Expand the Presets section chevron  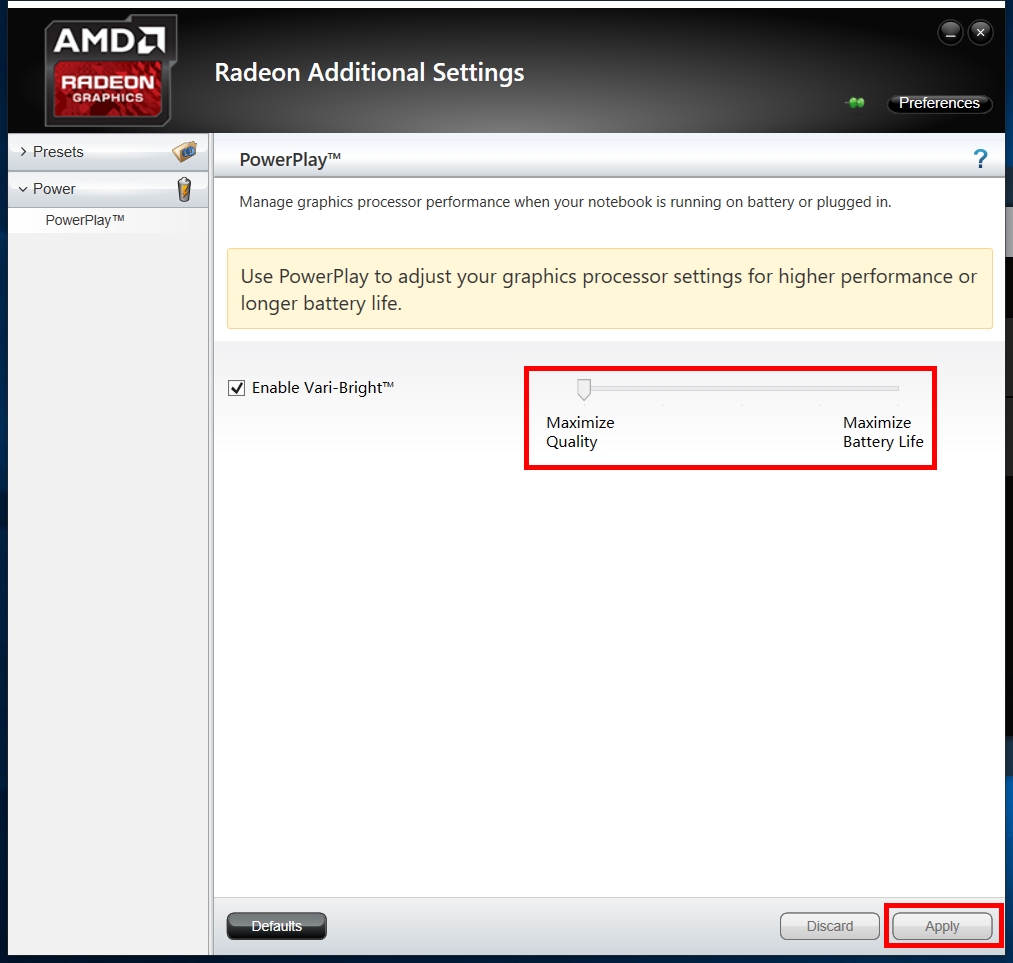pyautogui.click(x=23, y=152)
